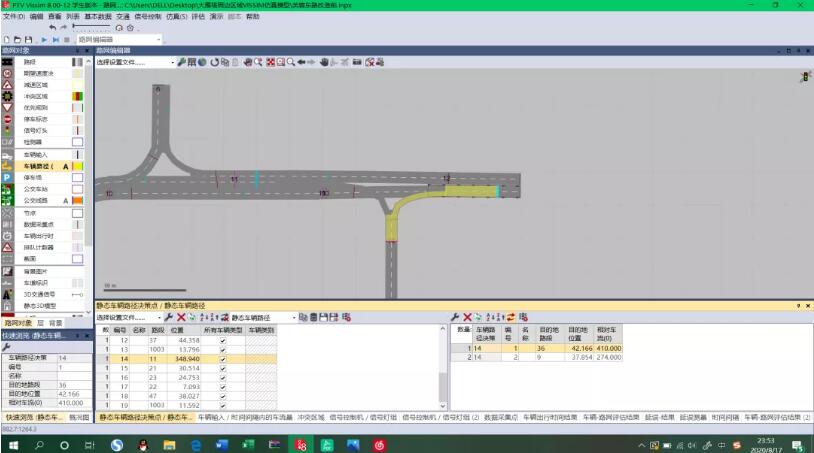Undo last action with the back arrow

pos(52,28)
